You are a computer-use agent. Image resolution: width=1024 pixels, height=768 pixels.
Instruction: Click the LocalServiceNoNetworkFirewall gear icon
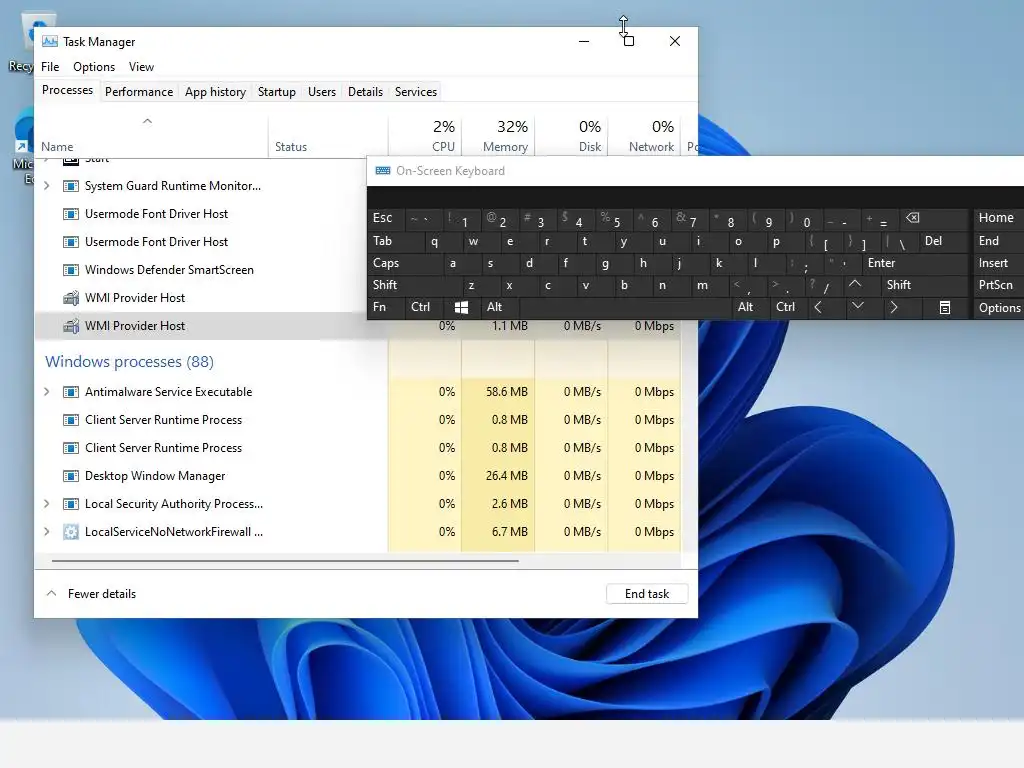71,532
